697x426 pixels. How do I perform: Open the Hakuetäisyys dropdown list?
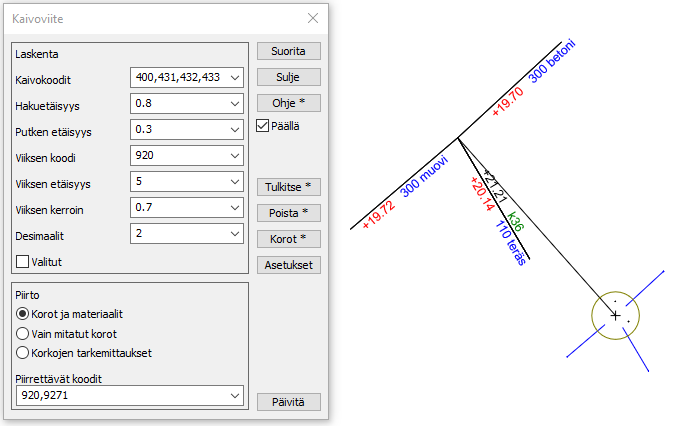(234, 103)
